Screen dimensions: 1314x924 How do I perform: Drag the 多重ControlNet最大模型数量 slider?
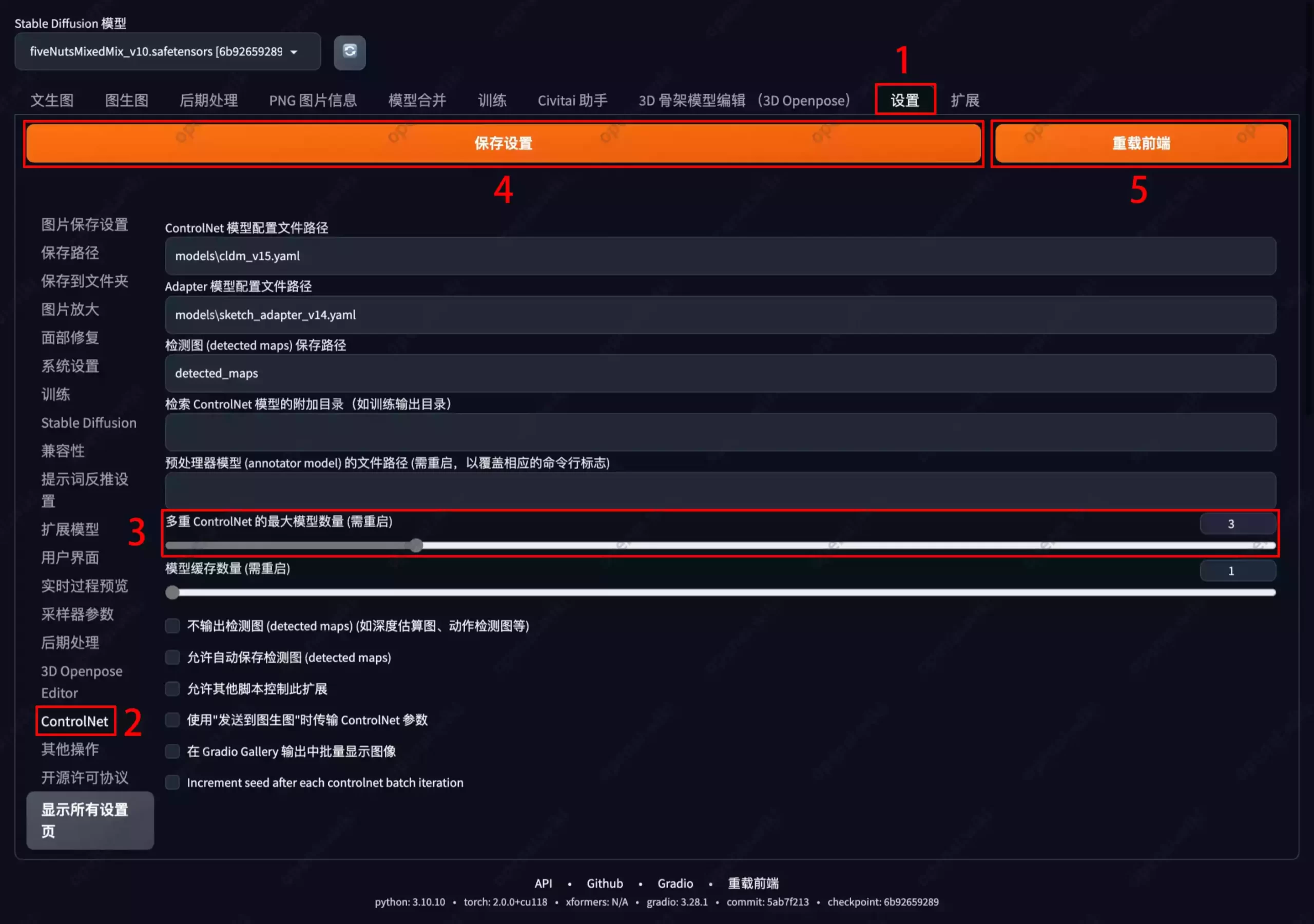coord(416,544)
